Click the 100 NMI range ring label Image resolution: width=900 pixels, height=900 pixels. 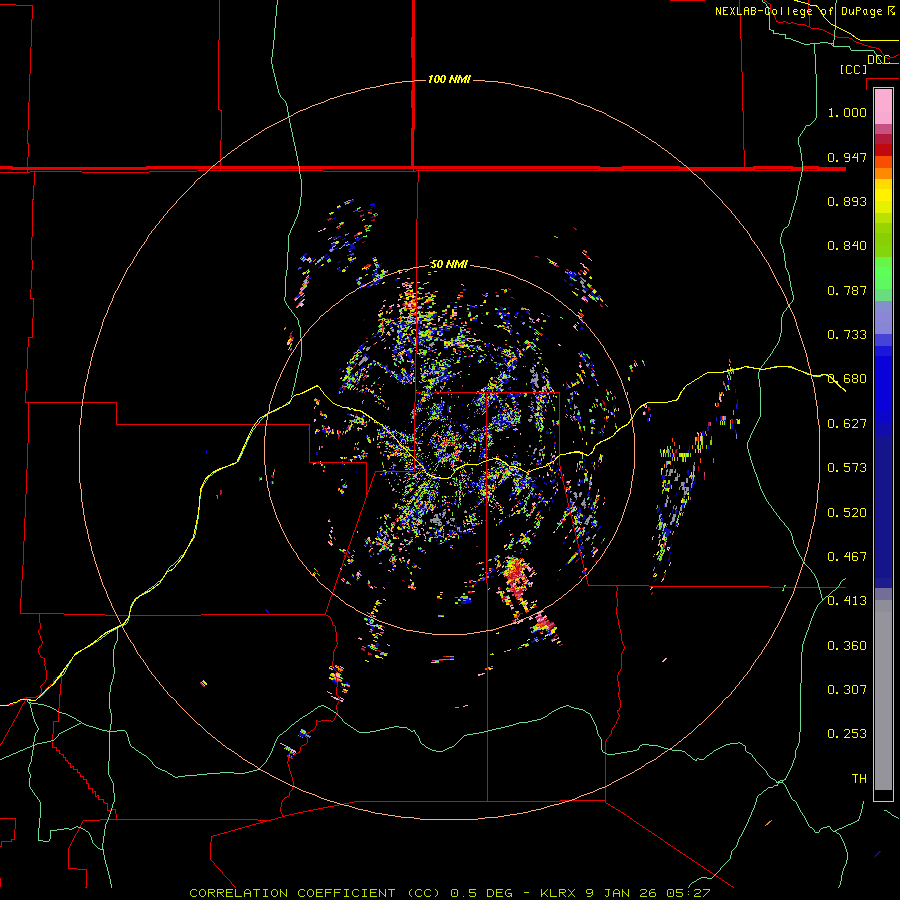pos(449,79)
